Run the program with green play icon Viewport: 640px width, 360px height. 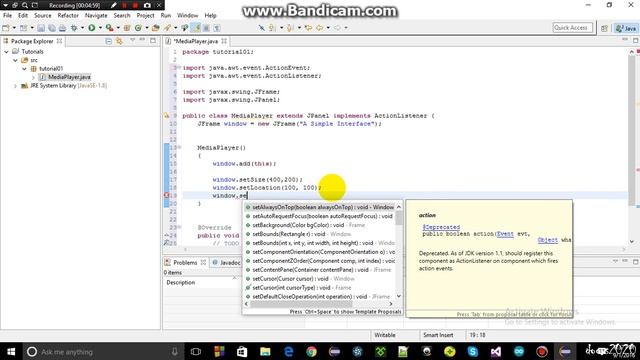tap(91, 28)
